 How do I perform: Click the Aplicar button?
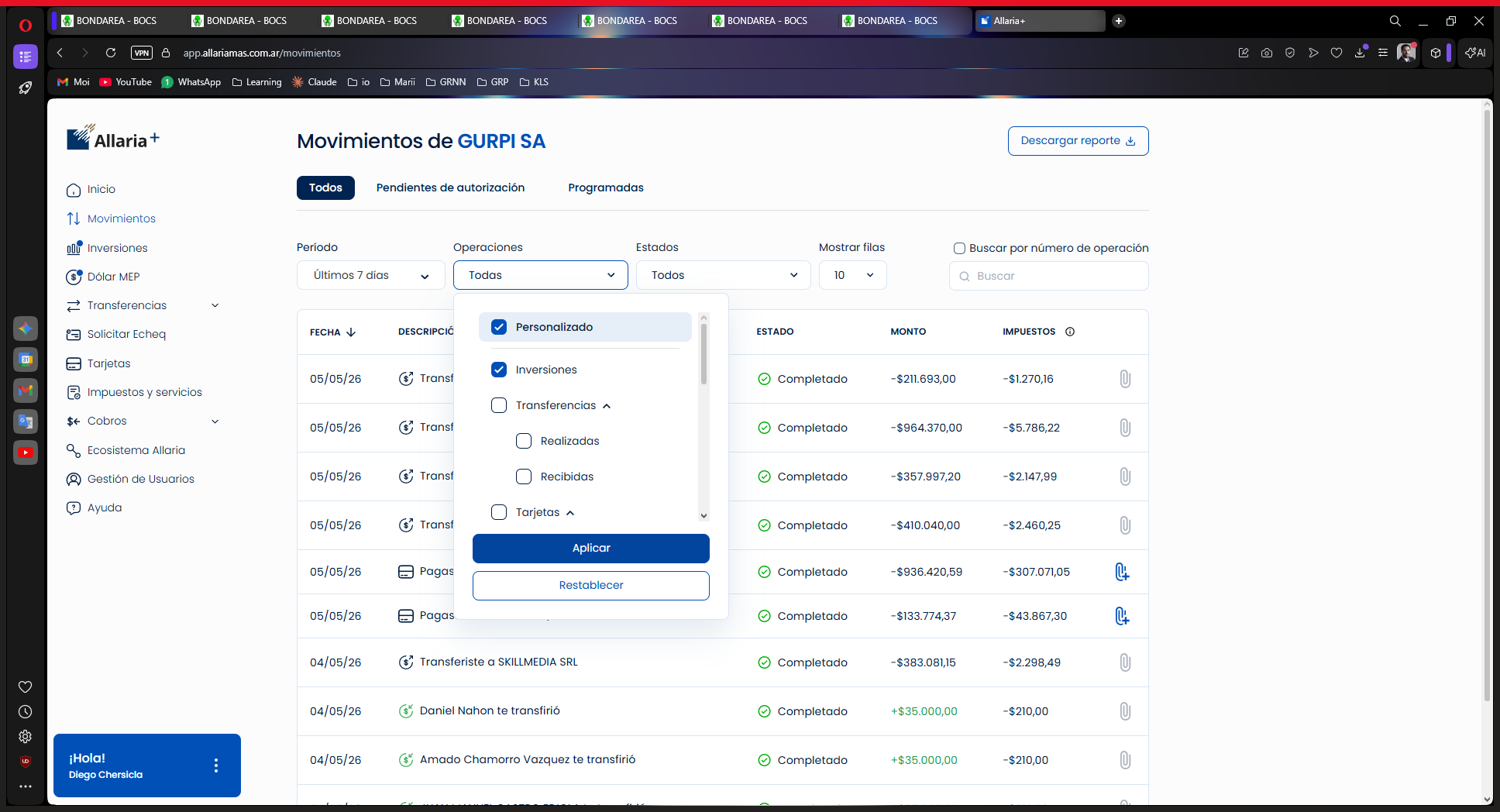coord(591,548)
